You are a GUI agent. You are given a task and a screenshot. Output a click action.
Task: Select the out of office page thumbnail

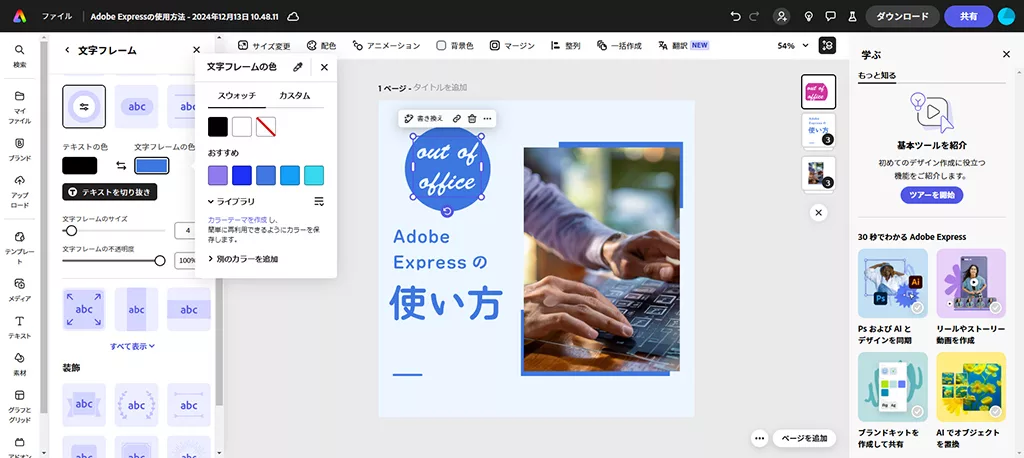click(818, 92)
